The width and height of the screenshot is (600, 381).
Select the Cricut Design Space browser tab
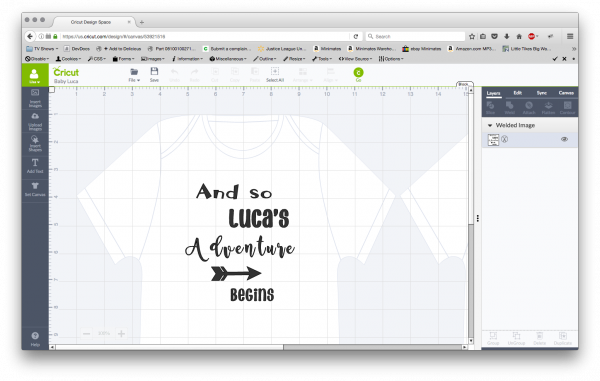pyautogui.click(x=94, y=22)
